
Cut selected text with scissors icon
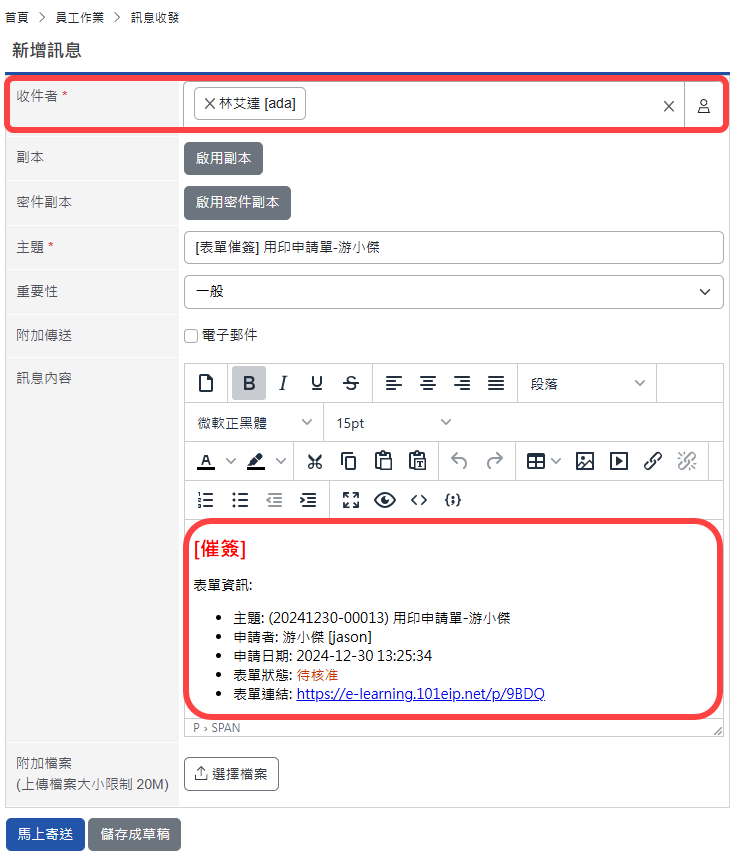315,461
